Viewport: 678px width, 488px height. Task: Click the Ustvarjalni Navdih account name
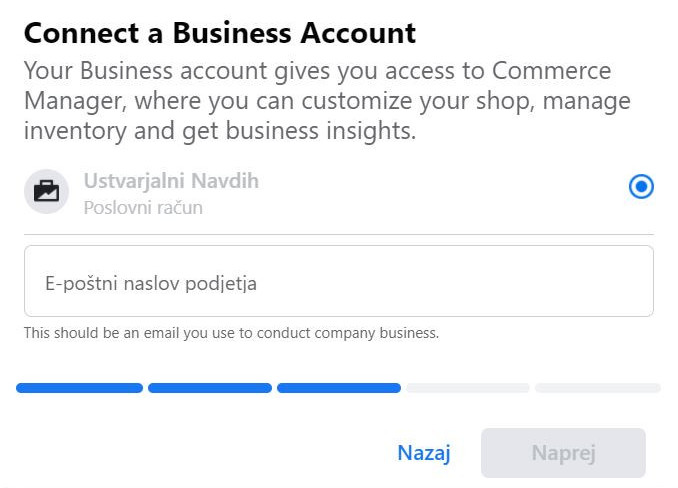[x=171, y=181]
